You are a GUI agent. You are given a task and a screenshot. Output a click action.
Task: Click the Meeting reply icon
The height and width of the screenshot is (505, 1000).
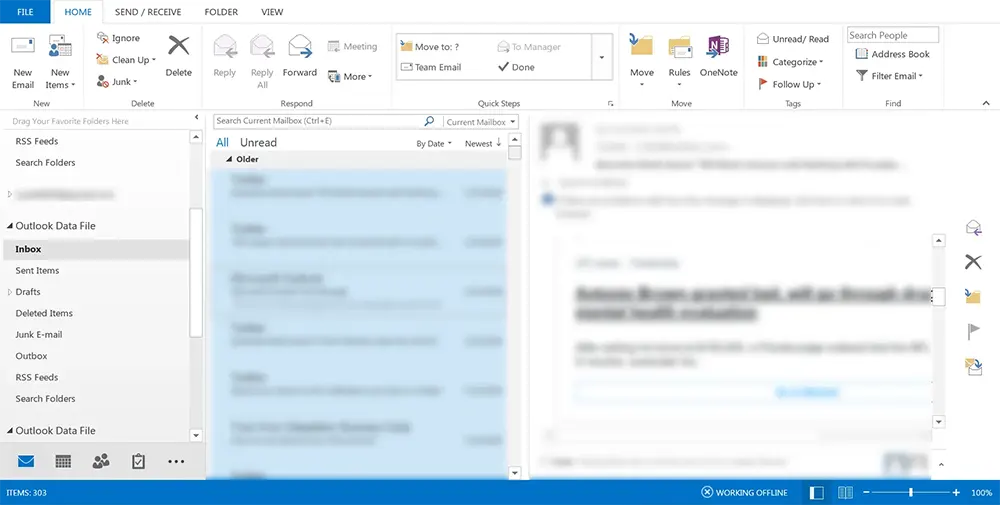(x=333, y=47)
